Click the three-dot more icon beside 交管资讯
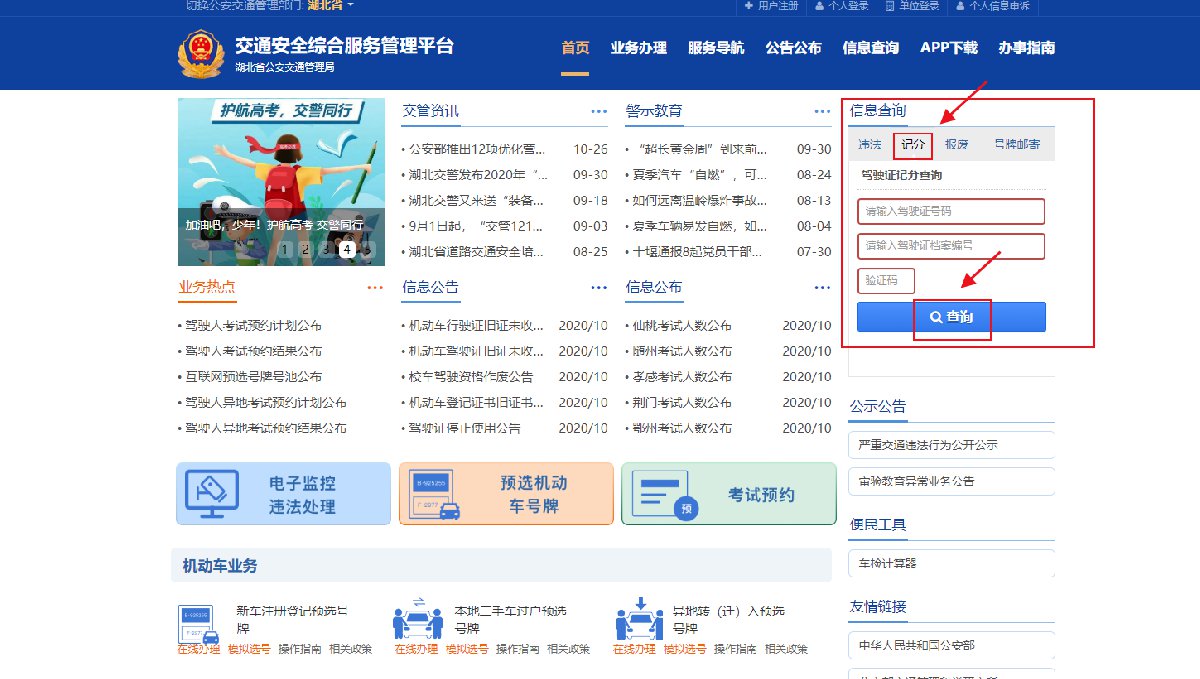Image resolution: width=1200 pixels, height=679 pixels. click(x=598, y=112)
